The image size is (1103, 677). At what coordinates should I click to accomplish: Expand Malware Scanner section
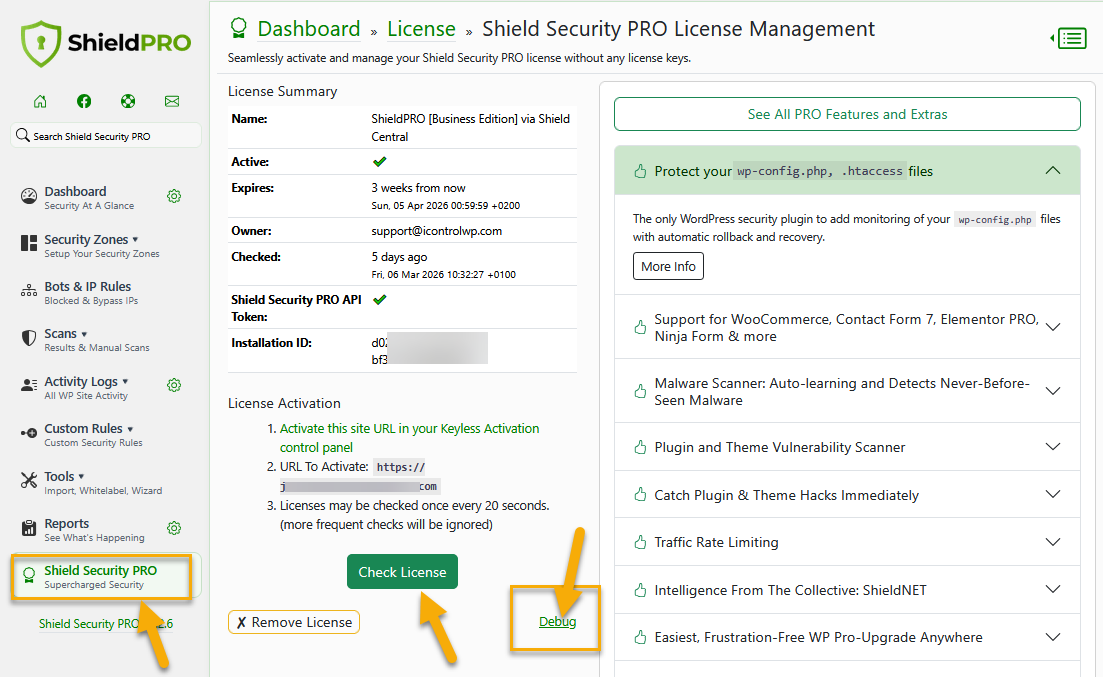847,391
